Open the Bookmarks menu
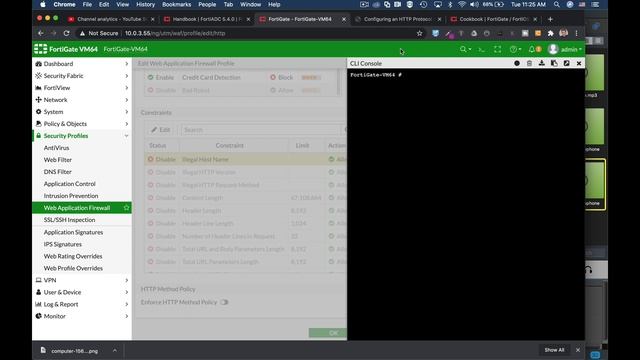 (176, 4)
